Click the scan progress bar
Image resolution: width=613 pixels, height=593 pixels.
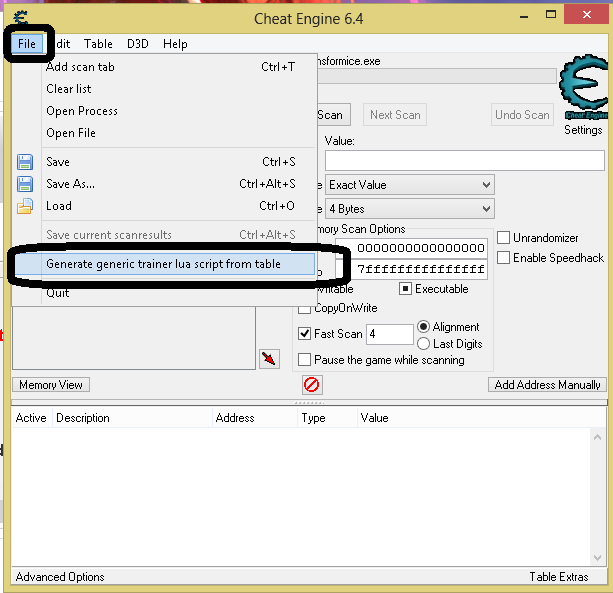tap(437, 76)
